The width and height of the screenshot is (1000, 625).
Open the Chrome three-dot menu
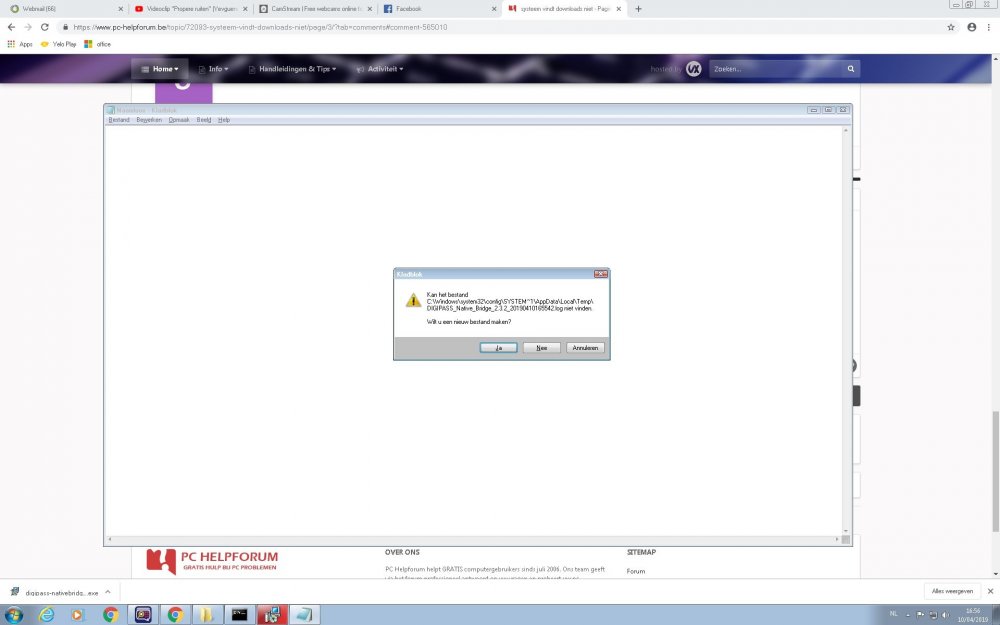coord(989,27)
